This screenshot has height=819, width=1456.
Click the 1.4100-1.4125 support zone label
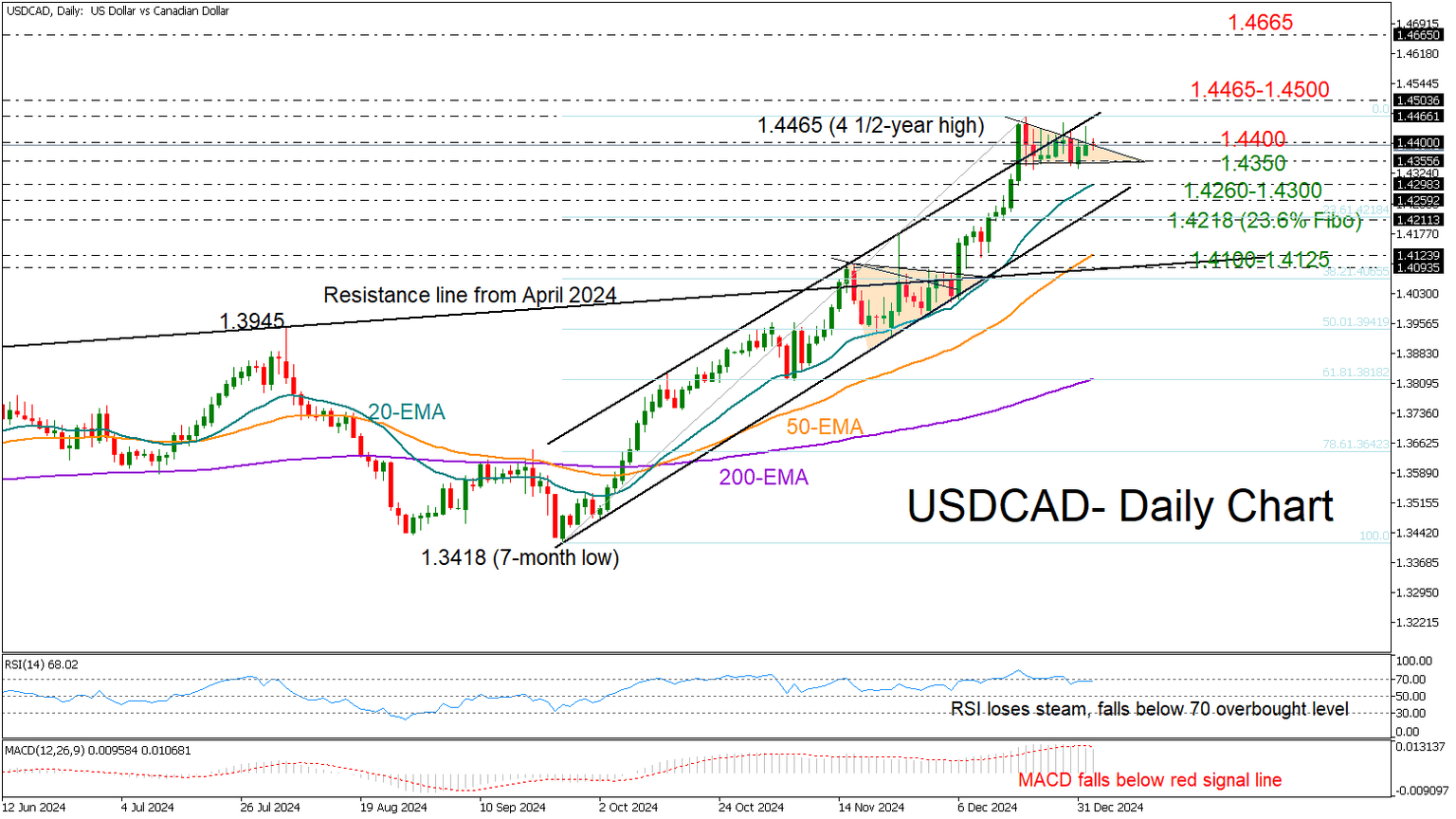coord(1261,259)
